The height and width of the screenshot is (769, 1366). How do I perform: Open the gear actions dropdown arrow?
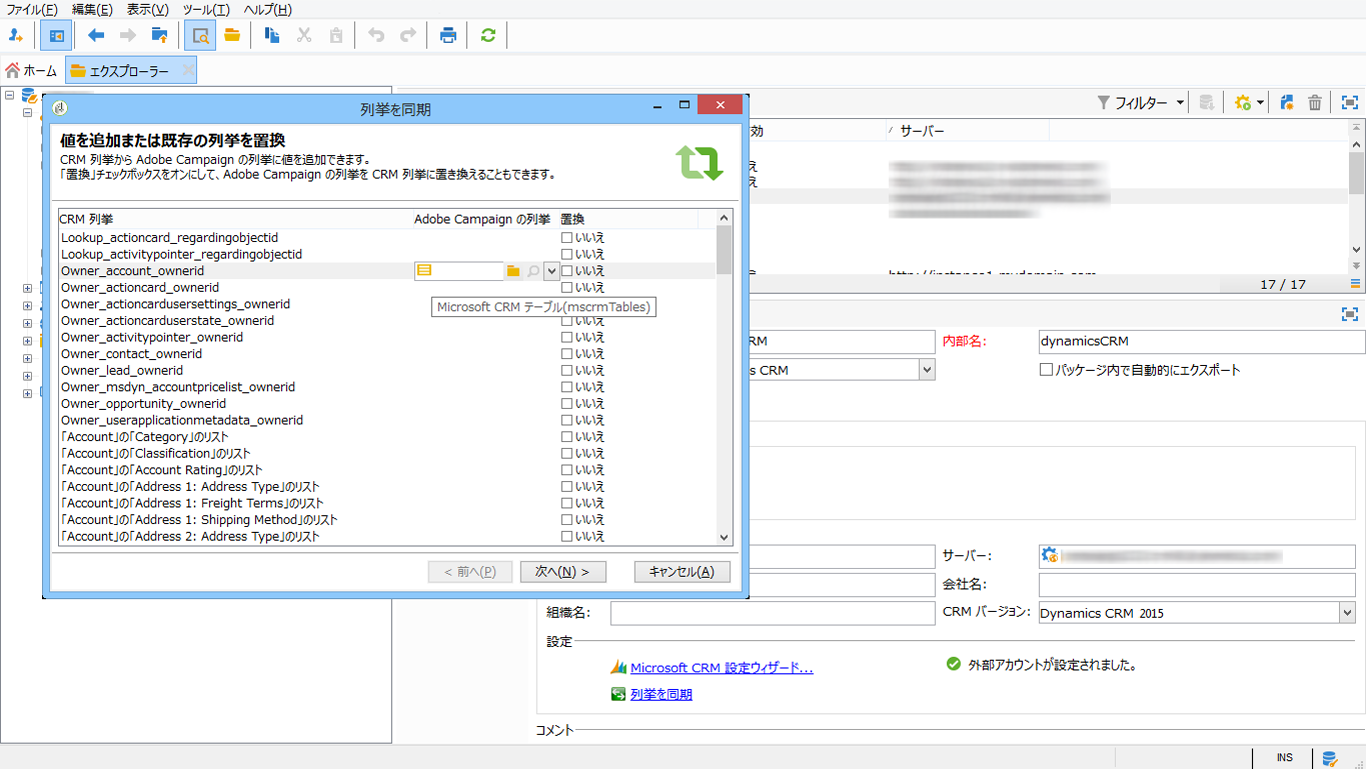(x=1261, y=102)
